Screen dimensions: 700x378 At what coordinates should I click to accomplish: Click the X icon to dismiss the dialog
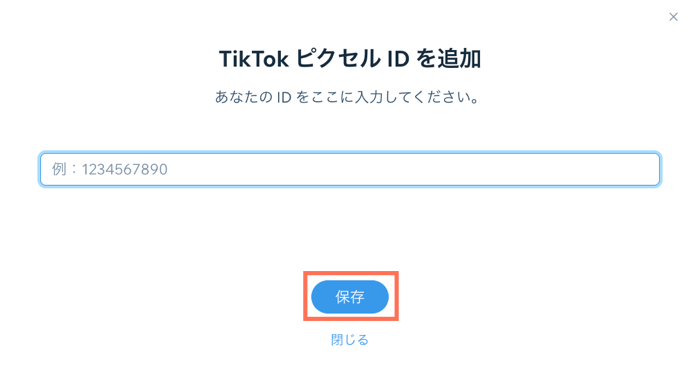(673, 17)
